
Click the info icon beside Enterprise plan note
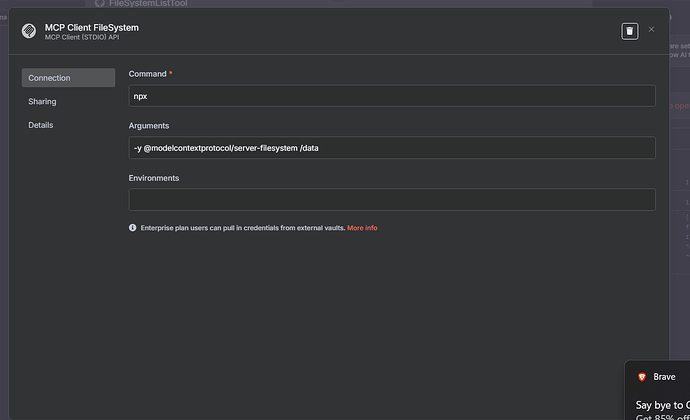(132, 228)
